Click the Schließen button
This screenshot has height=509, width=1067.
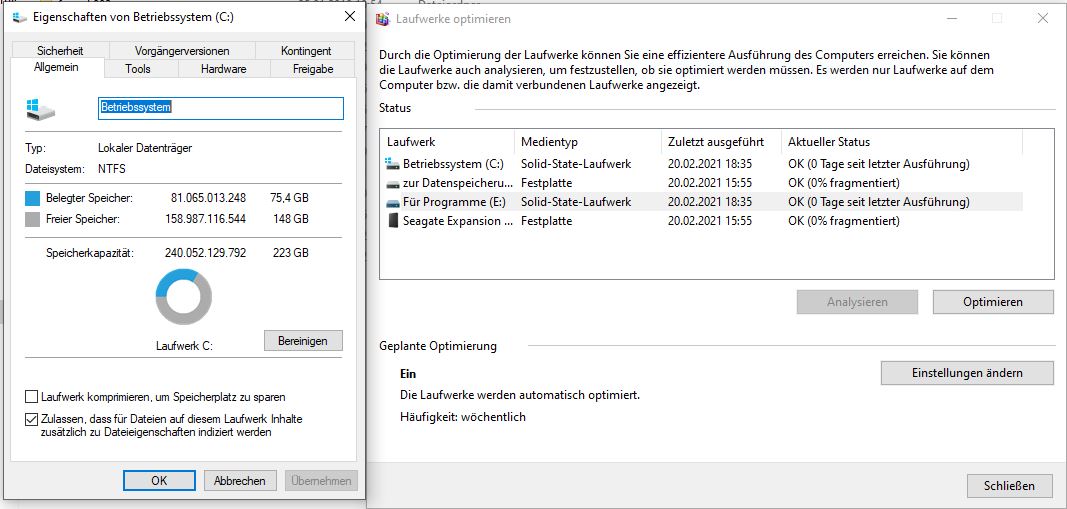[x=1009, y=486]
